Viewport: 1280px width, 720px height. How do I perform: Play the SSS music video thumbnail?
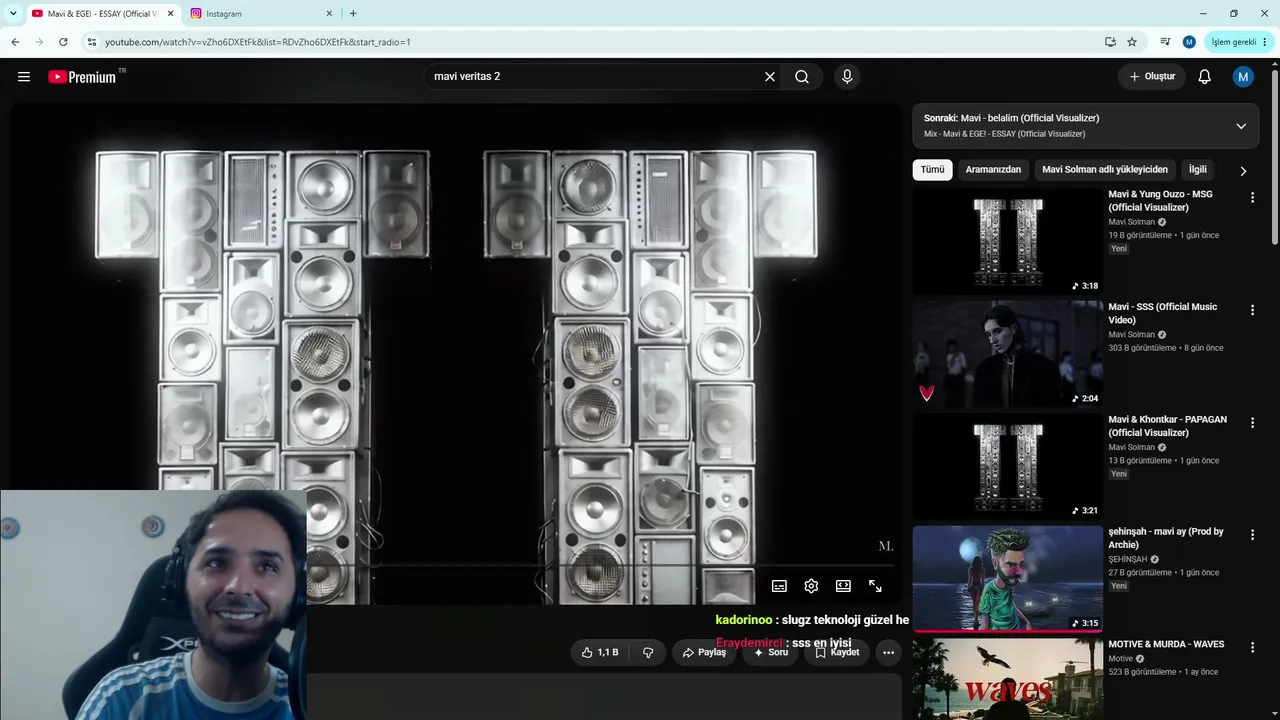pyautogui.click(x=1007, y=354)
